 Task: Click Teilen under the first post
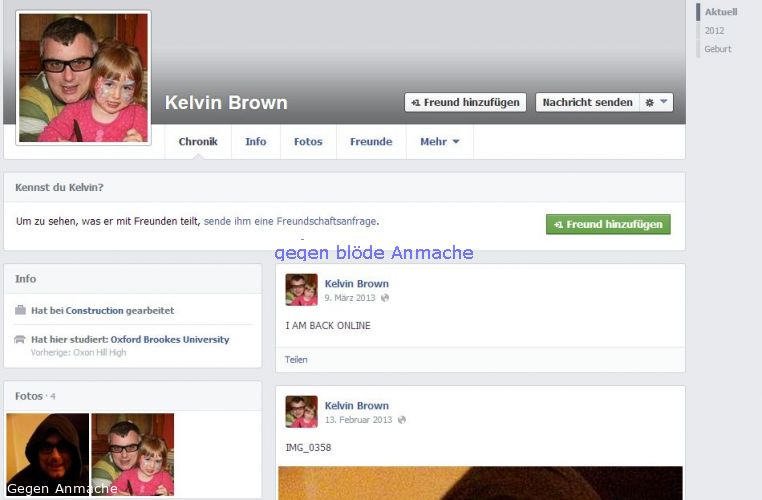coord(296,360)
